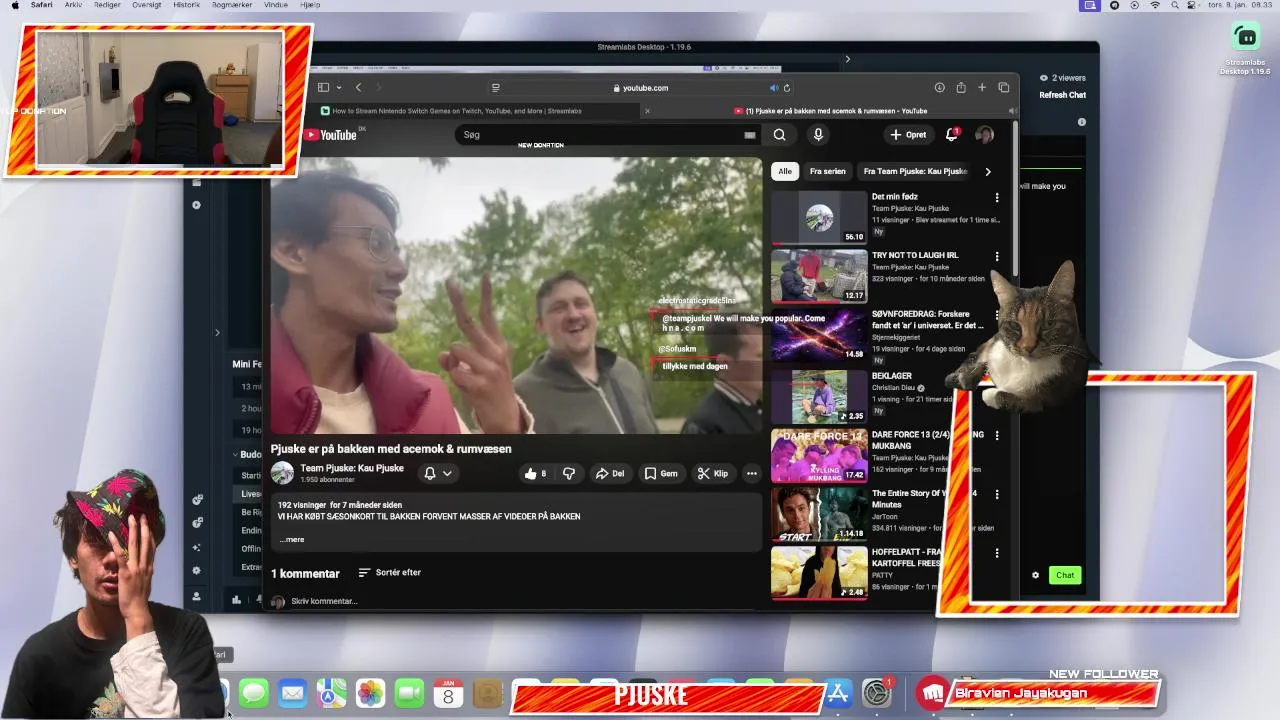Open TRY NOT TO LAUGH IRL thumbnail
Screen dimensions: 1280x720
coord(819,275)
